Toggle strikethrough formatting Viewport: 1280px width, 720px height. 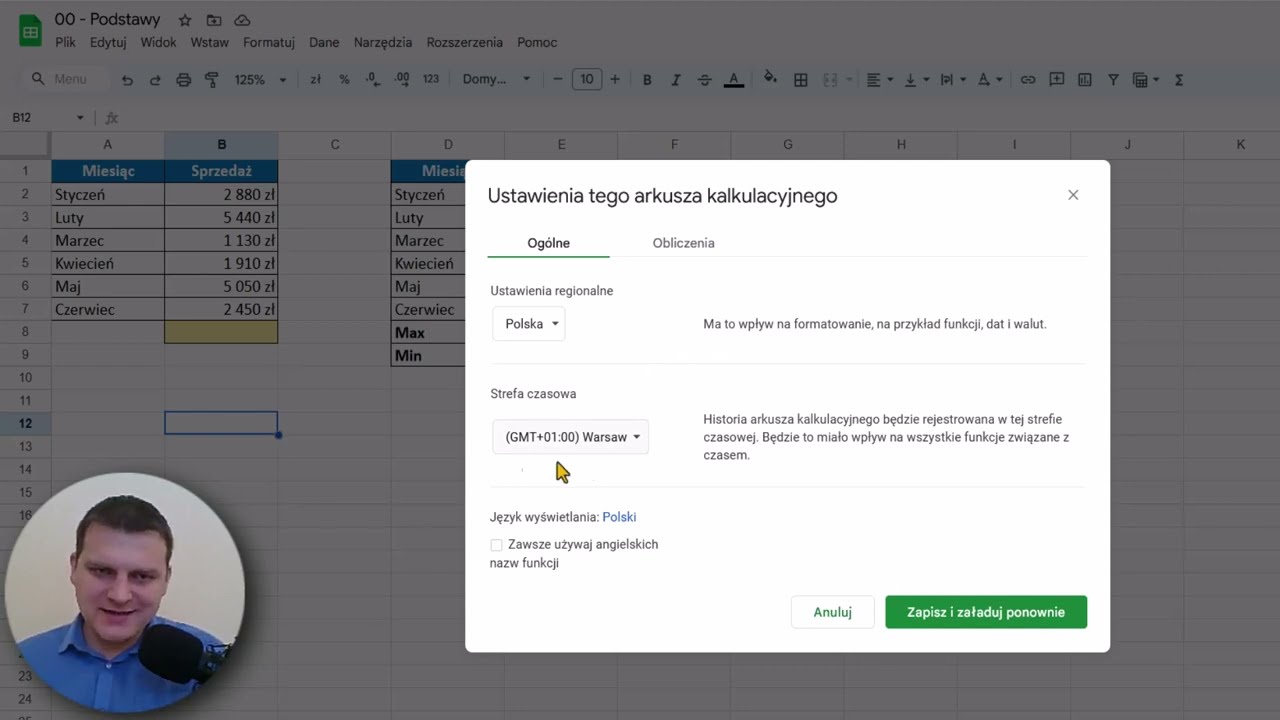[x=704, y=80]
